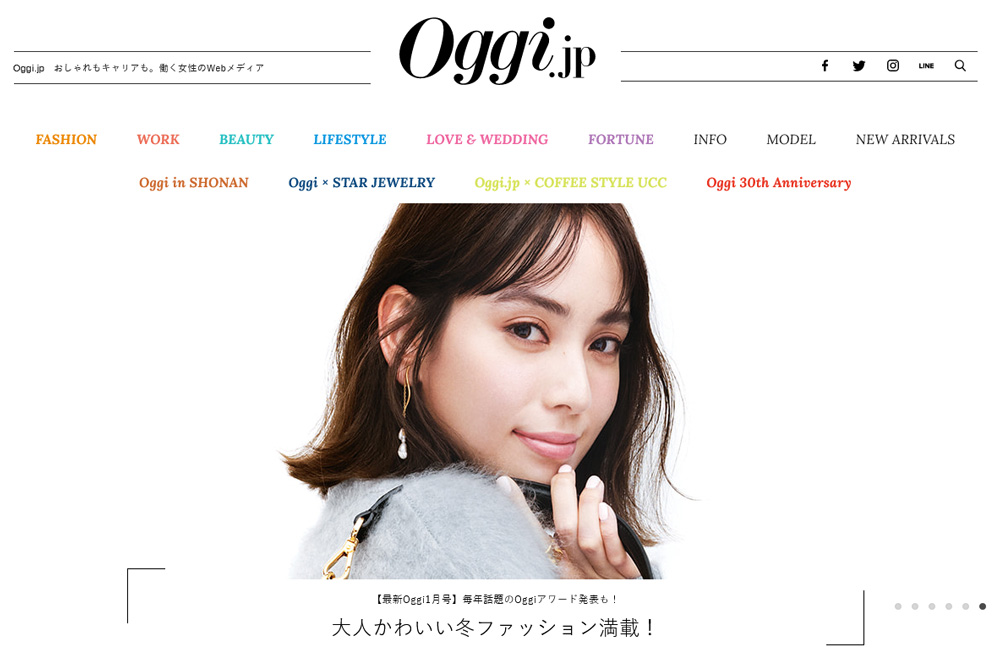The image size is (1000, 666).
Task: Open the Twitter bird icon
Action: [x=858, y=66]
